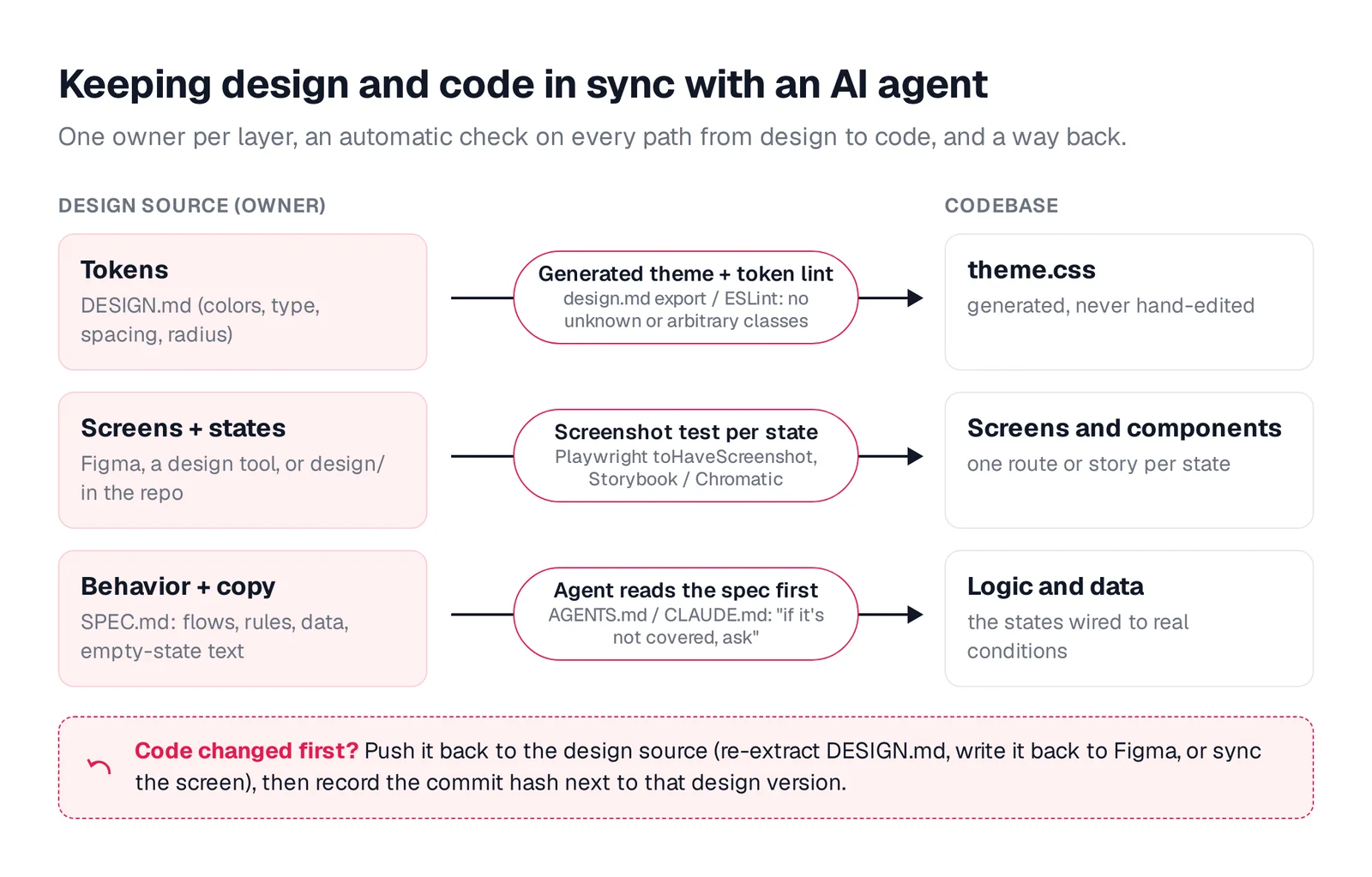Image resolution: width=1372 pixels, height=877 pixels.
Task: Click 'generated, never hand-edited' text
Action: pyautogui.click(x=1110, y=306)
